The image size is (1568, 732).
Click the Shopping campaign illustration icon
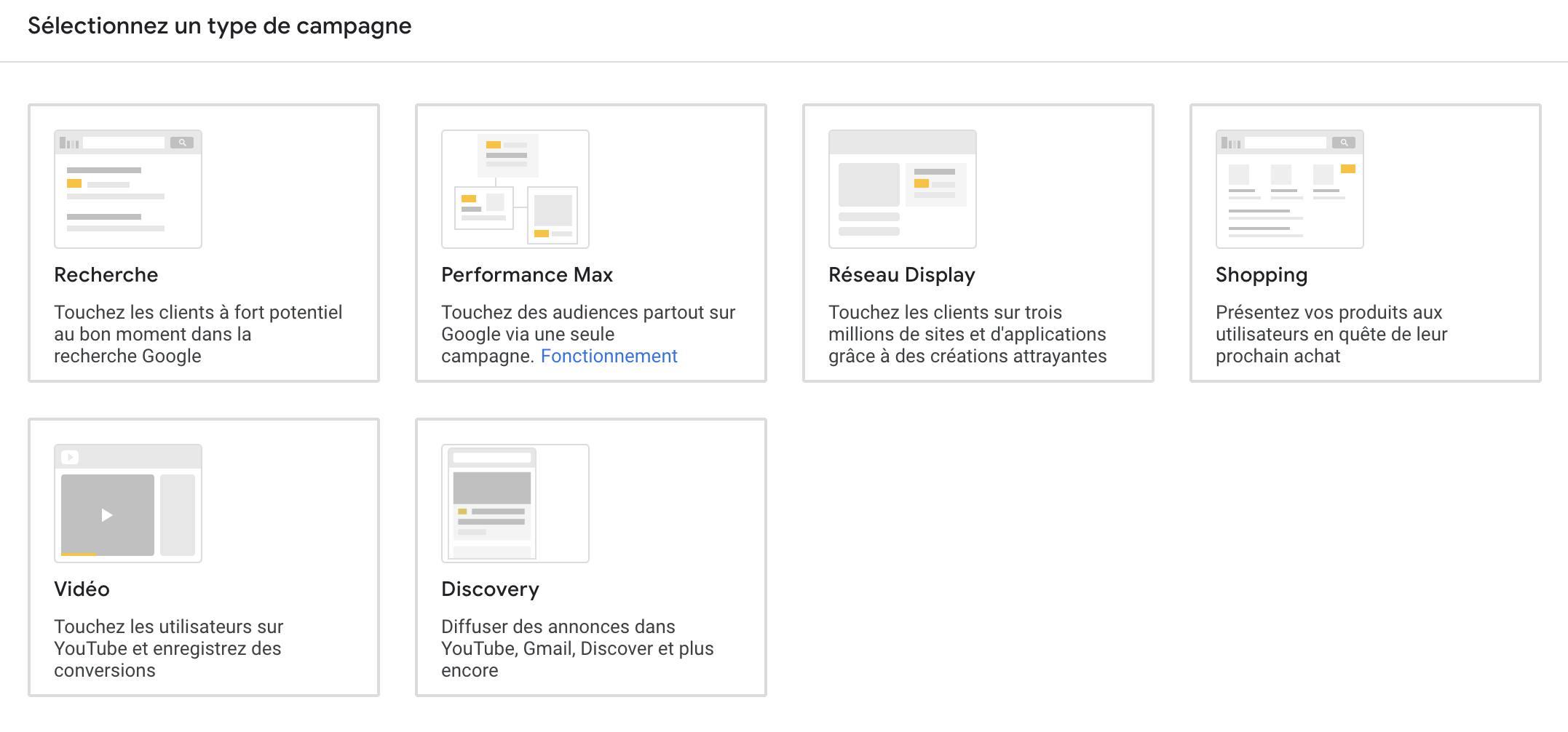click(1289, 189)
